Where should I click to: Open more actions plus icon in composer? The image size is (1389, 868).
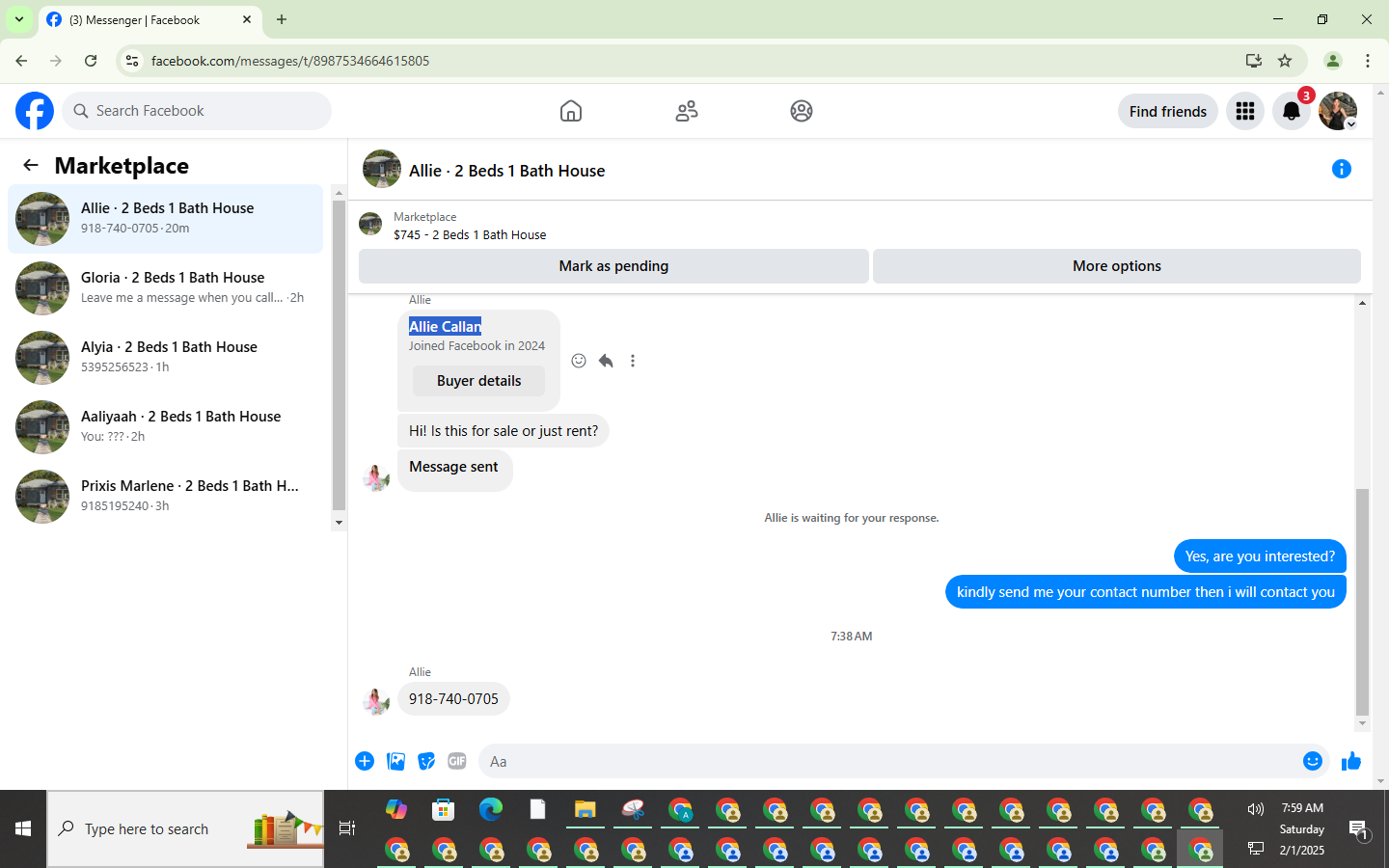coord(365,761)
